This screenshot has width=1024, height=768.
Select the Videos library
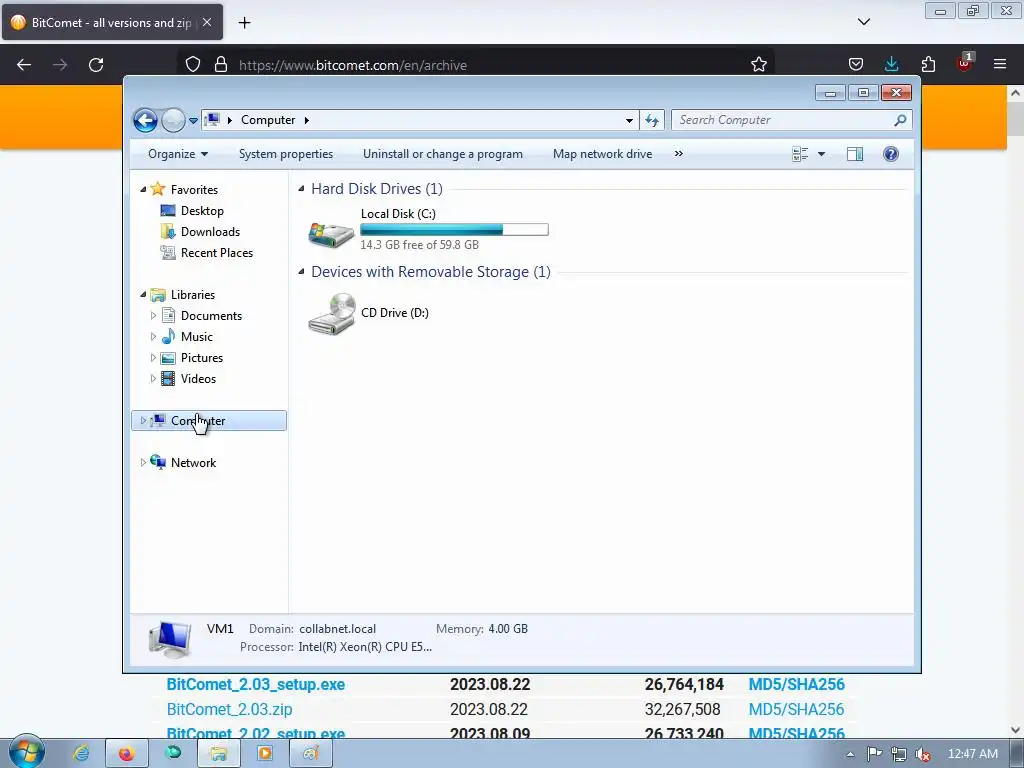[198, 378]
